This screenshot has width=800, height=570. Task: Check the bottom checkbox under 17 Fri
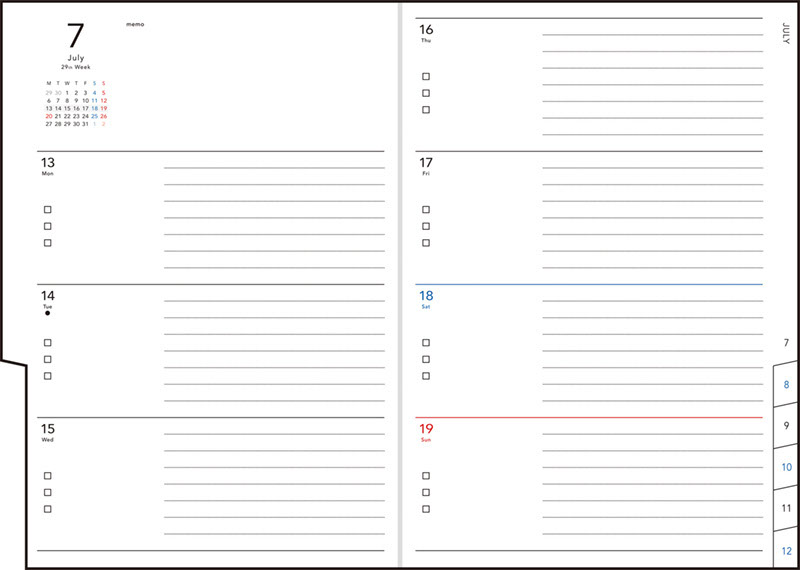426,243
